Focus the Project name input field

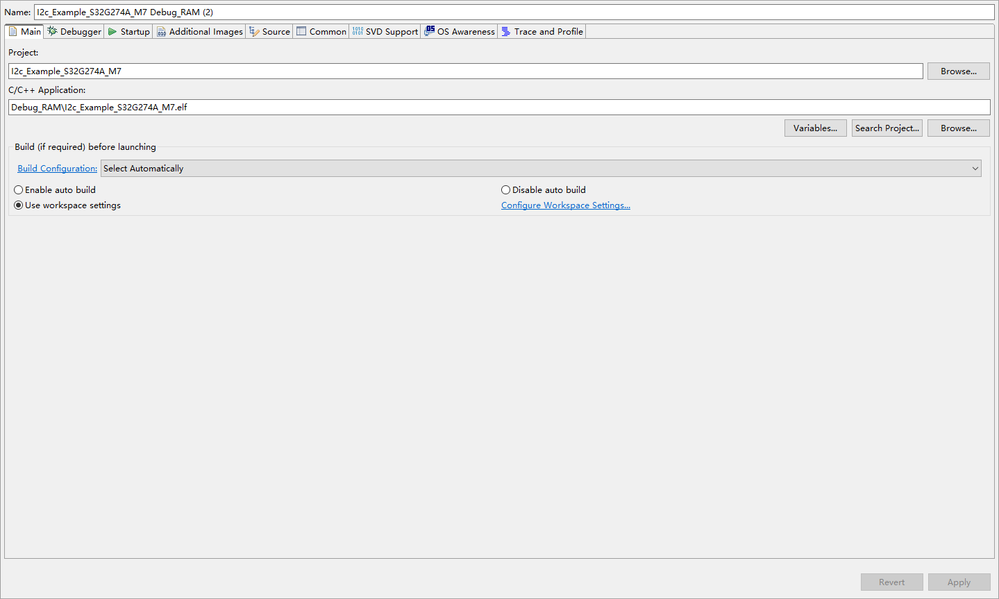(x=465, y=71)
